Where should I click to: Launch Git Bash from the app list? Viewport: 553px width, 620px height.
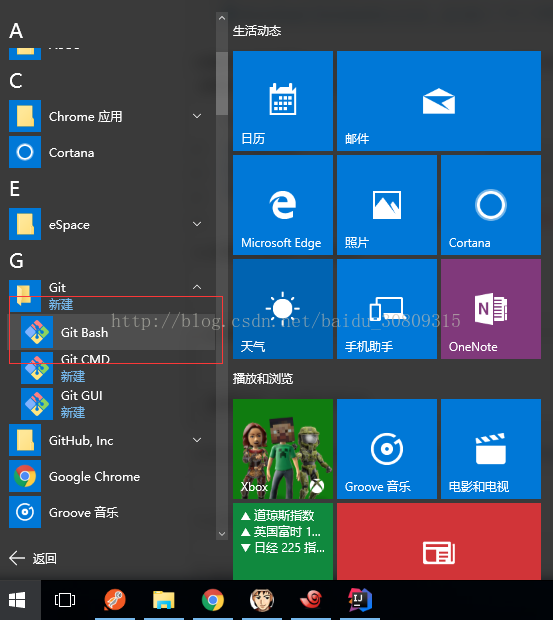point(112,332)
